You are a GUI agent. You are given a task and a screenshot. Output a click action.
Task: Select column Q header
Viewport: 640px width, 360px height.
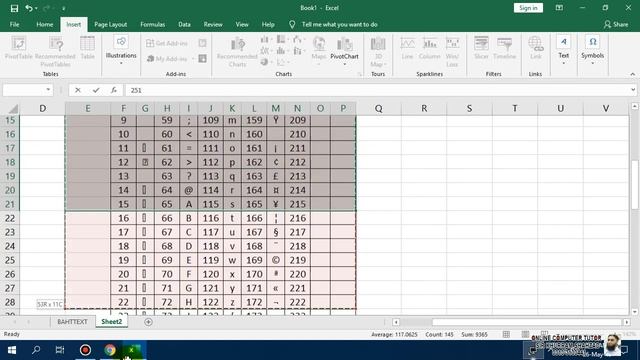(378, 109)
